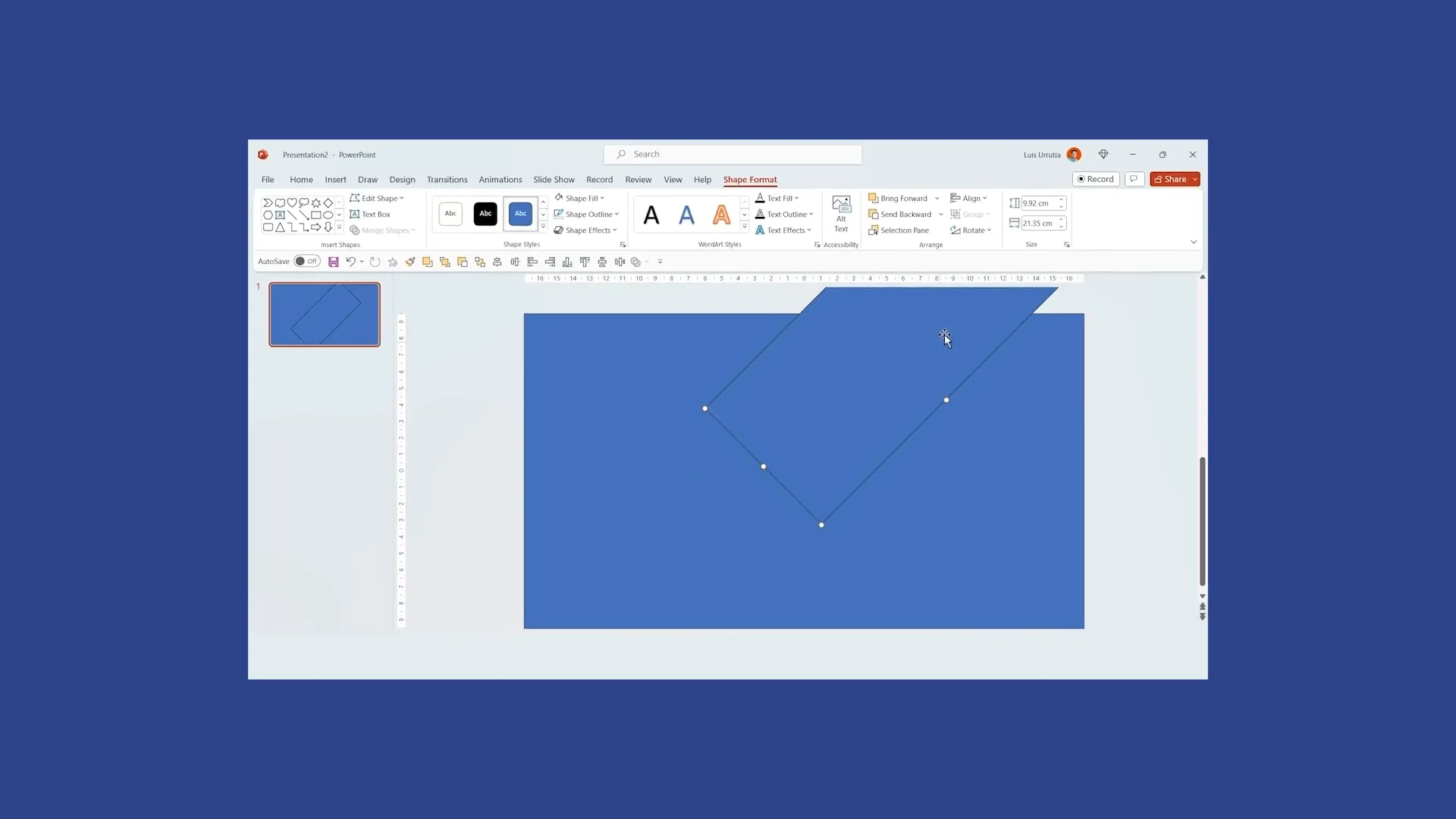Apply the blue Abc shape style
The image size is (1456, 819).
[x=520, y=214]
